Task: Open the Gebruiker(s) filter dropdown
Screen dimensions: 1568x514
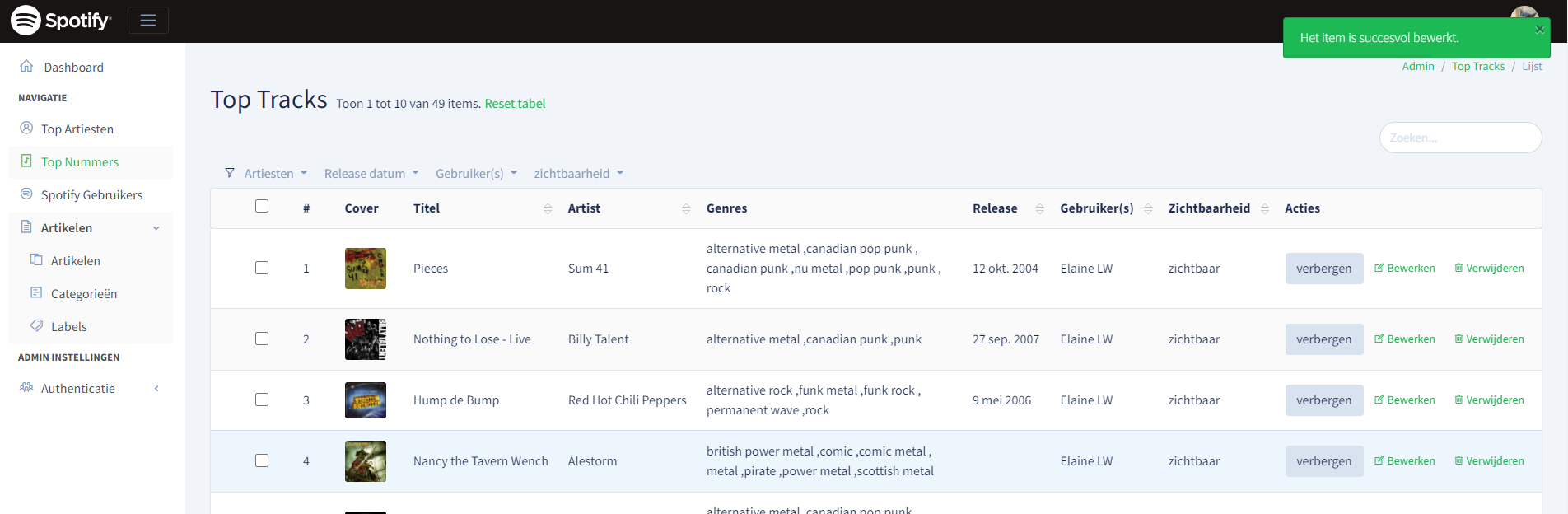Action: point(477,173)
